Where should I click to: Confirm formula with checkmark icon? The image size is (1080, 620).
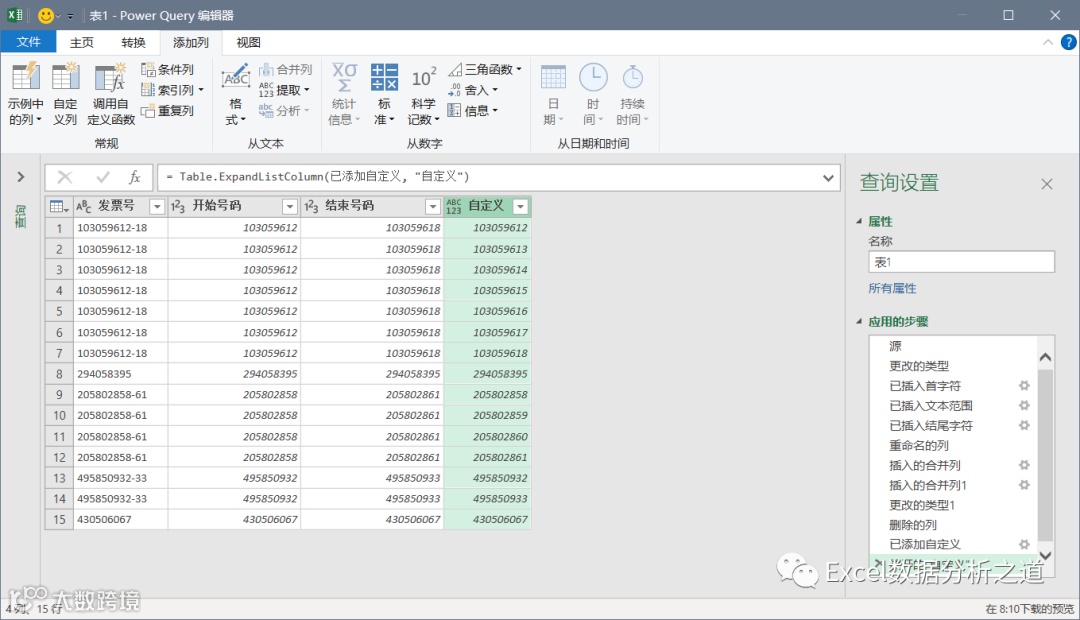point(103,178)
